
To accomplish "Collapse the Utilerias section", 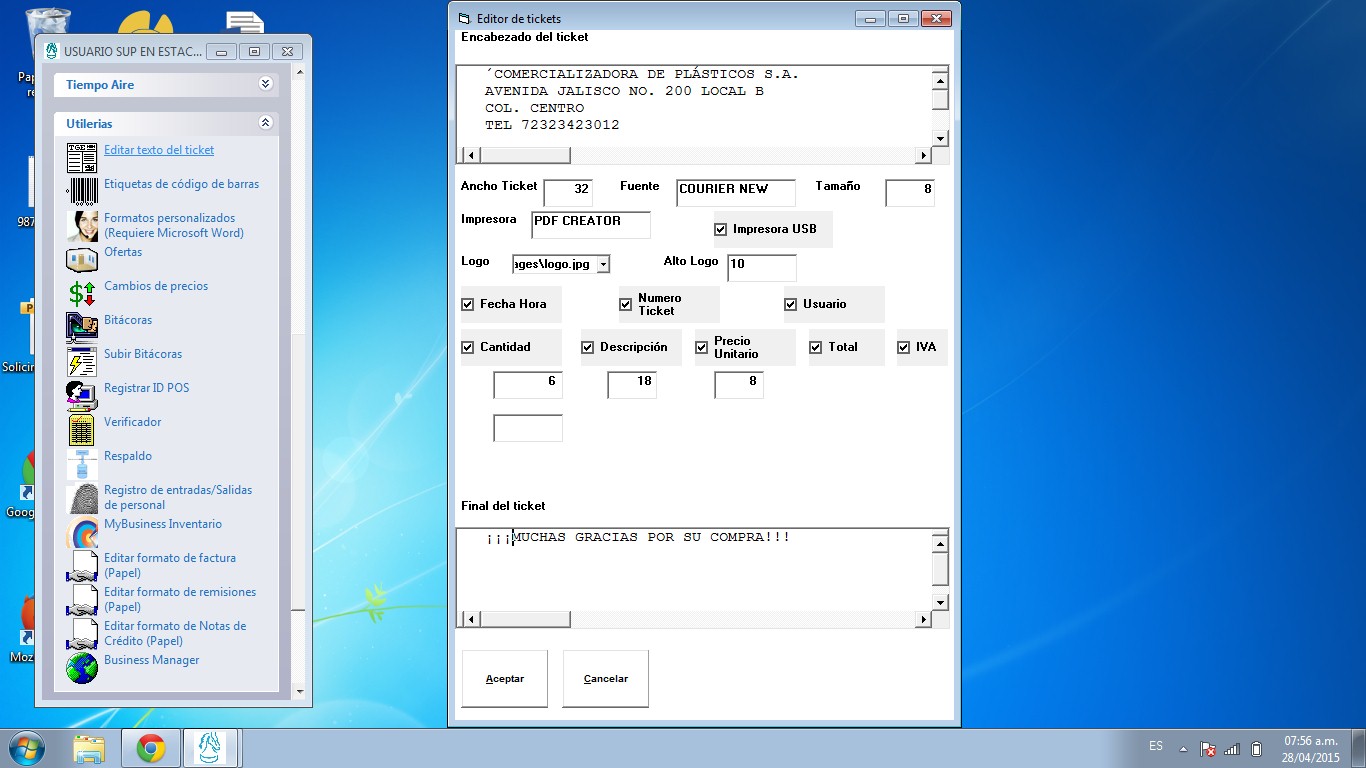I will [265, 123].
